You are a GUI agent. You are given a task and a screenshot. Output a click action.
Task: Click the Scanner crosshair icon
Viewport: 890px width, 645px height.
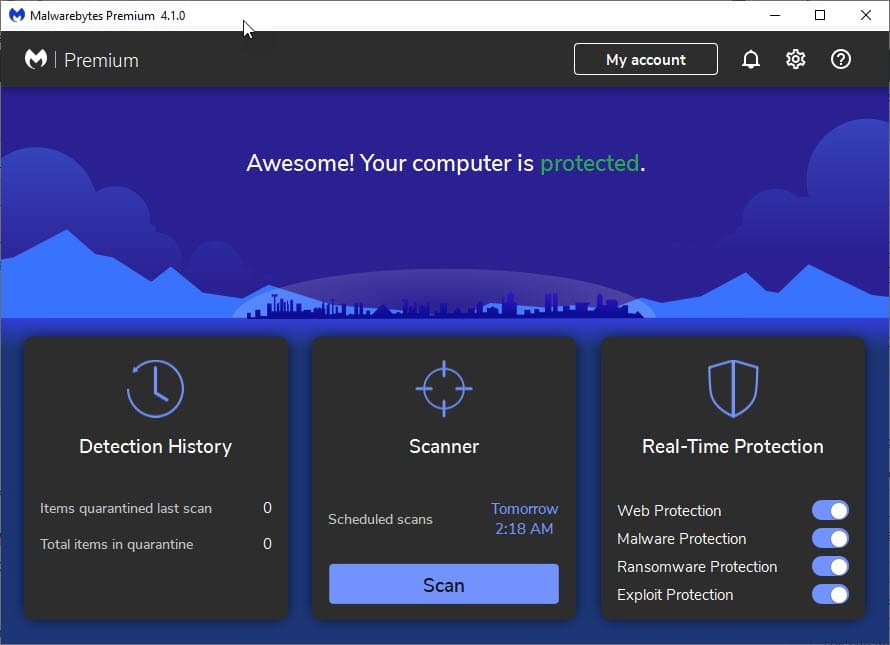(x=444, y=388)
